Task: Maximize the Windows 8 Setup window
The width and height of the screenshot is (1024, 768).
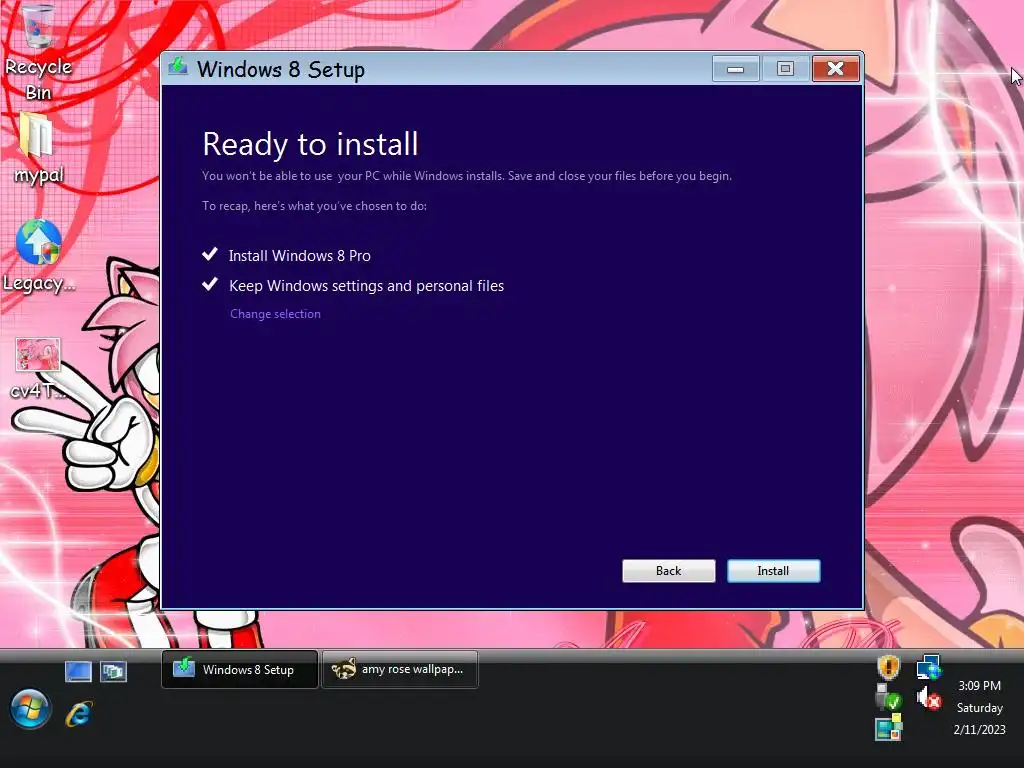Action: 785,69
